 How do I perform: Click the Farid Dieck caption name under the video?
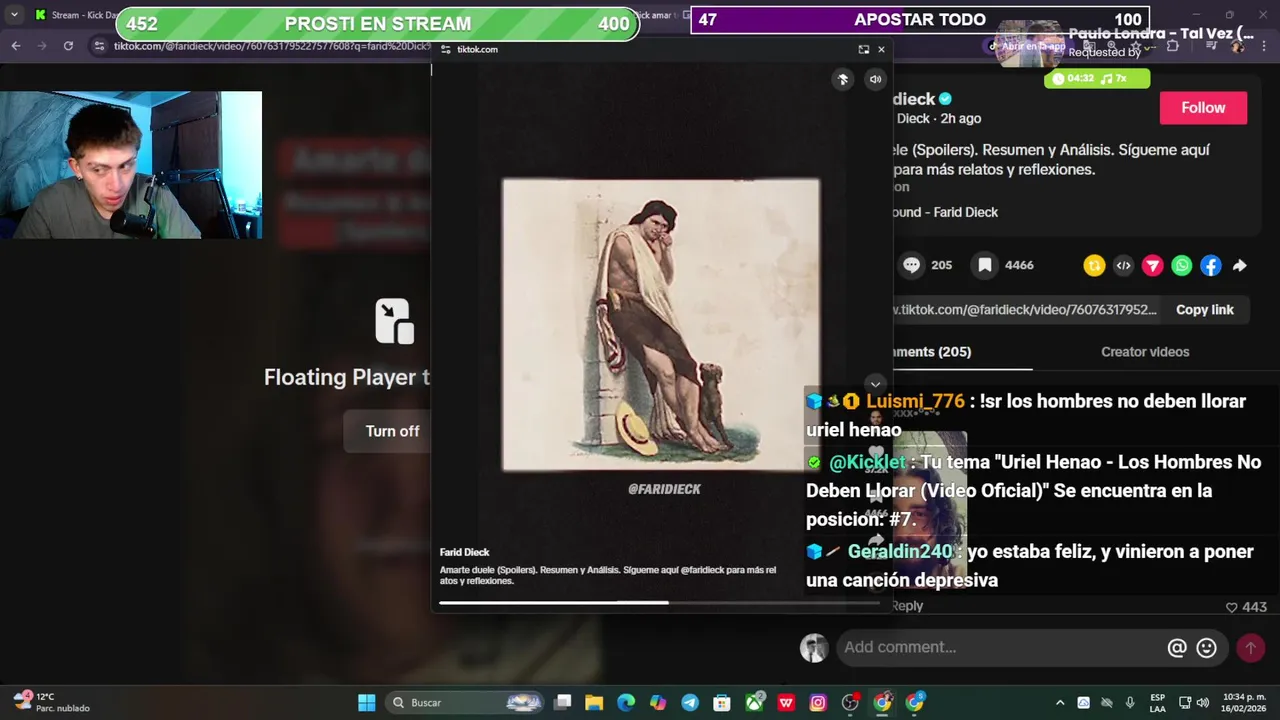[x=464, y=552]
